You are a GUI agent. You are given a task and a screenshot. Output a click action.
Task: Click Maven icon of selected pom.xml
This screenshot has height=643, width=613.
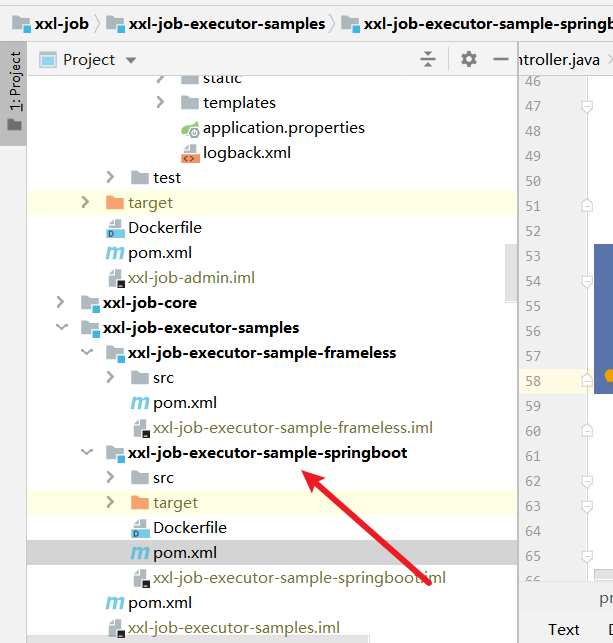point(140,553)
